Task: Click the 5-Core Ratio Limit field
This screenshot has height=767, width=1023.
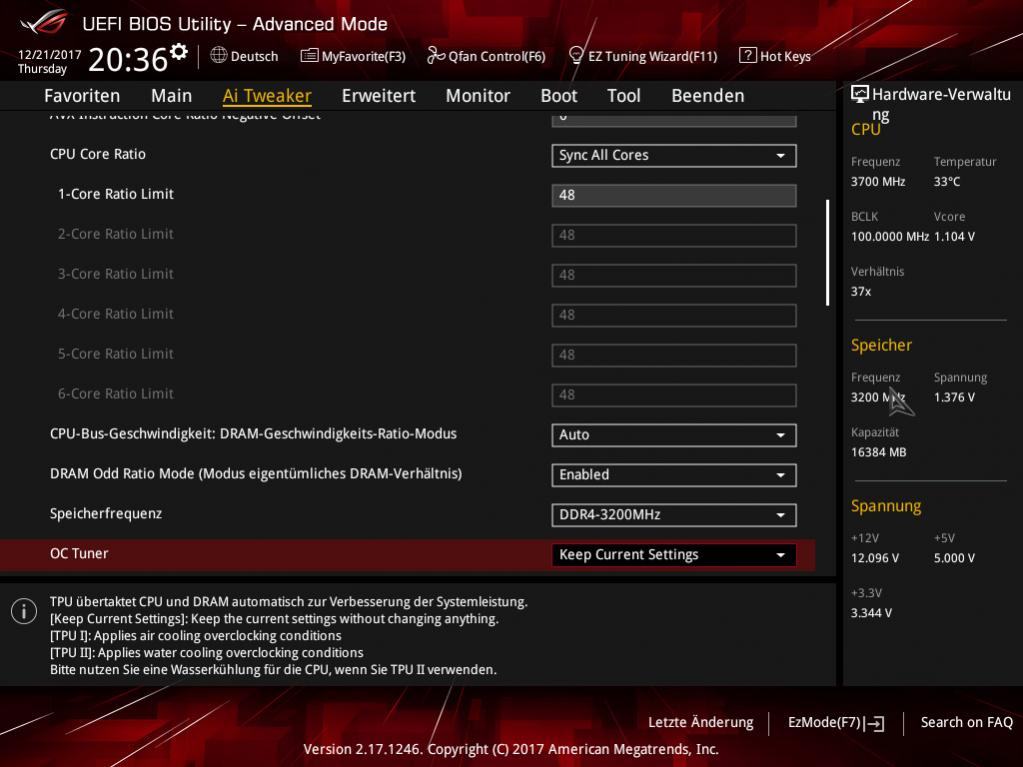Action: click(674, 355)
